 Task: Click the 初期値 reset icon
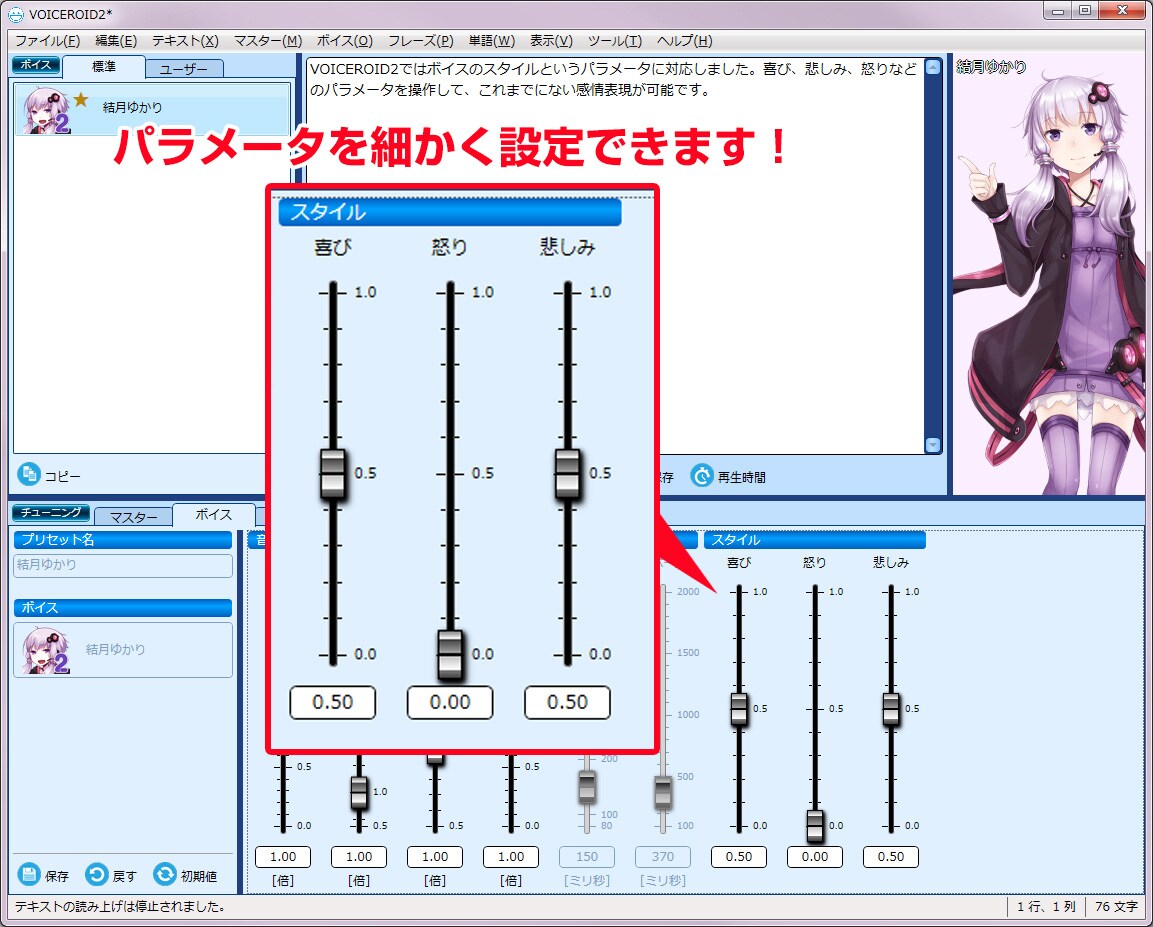[165, 875]
